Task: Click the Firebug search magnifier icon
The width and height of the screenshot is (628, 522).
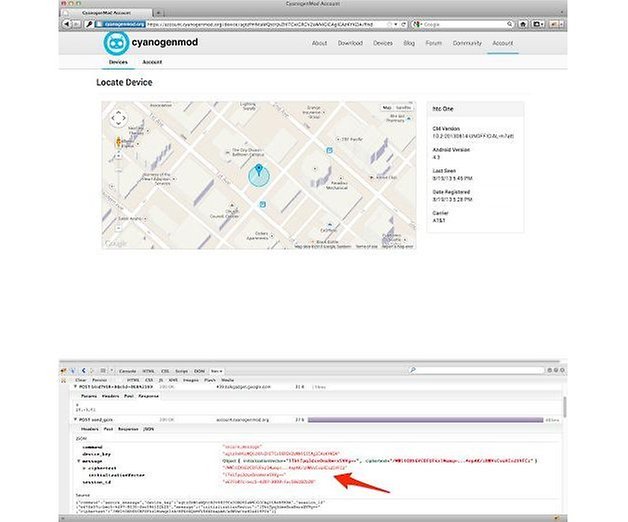Action: (x=413, y=370)
